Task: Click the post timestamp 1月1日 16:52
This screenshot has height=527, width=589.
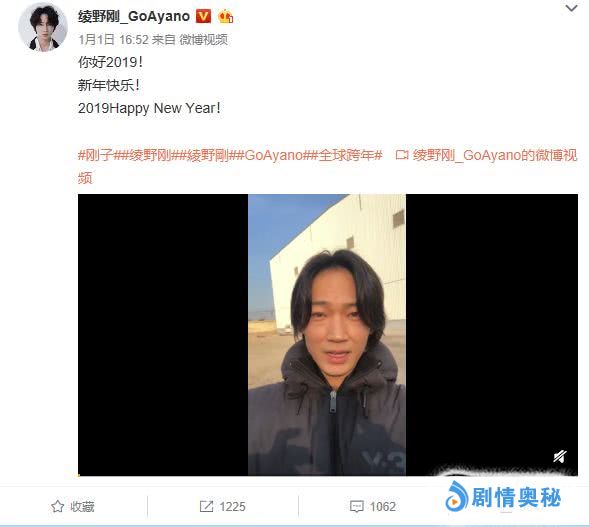Action: click(113, 39)
